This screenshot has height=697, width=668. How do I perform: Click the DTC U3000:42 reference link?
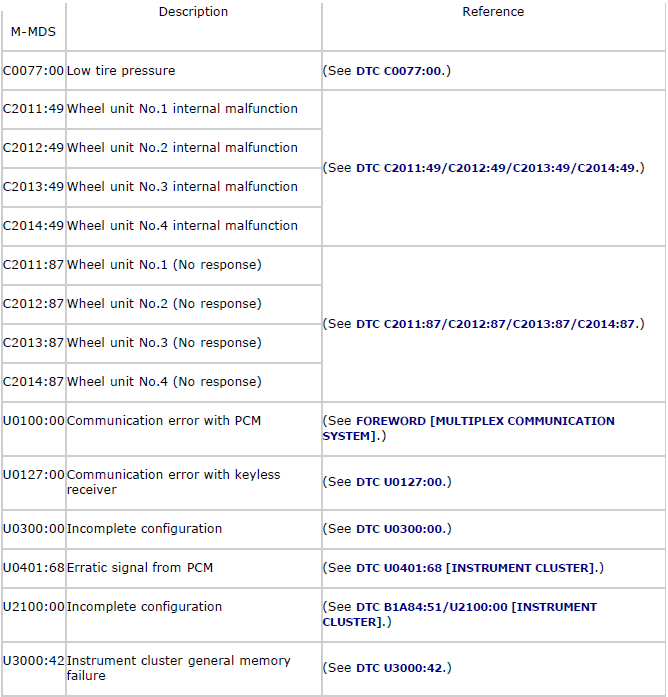pyautogui.click(x=399, y=668)
